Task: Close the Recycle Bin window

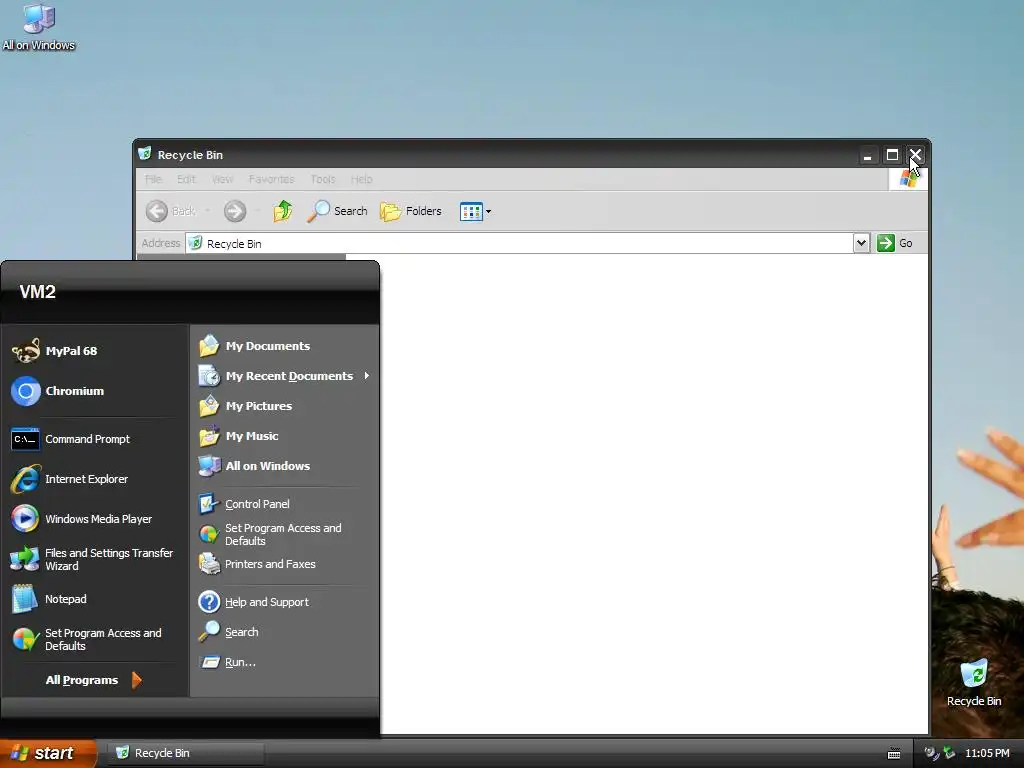Action: 916,155
